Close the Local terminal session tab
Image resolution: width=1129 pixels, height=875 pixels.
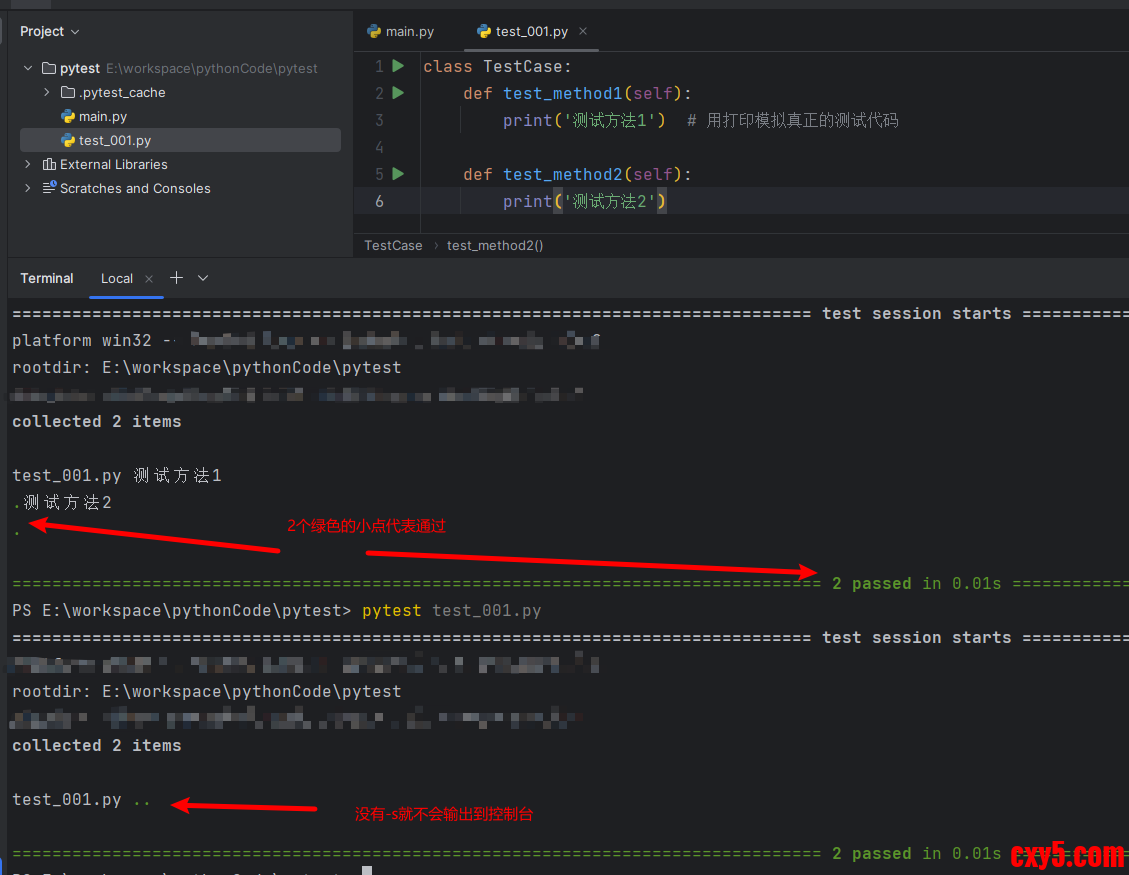(149, 279)
